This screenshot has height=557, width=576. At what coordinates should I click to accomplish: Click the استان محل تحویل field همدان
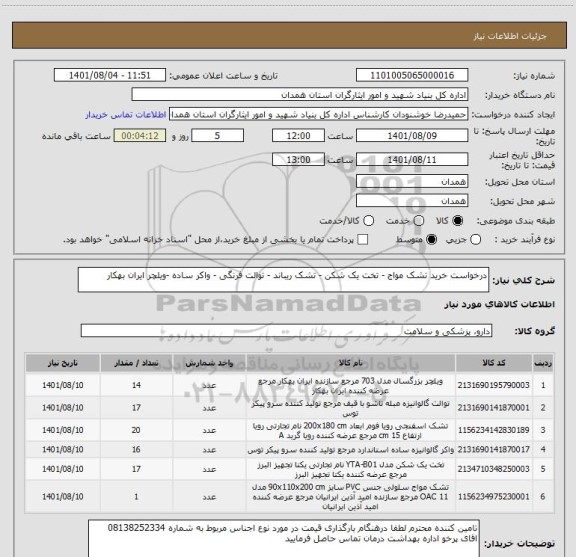412,182
